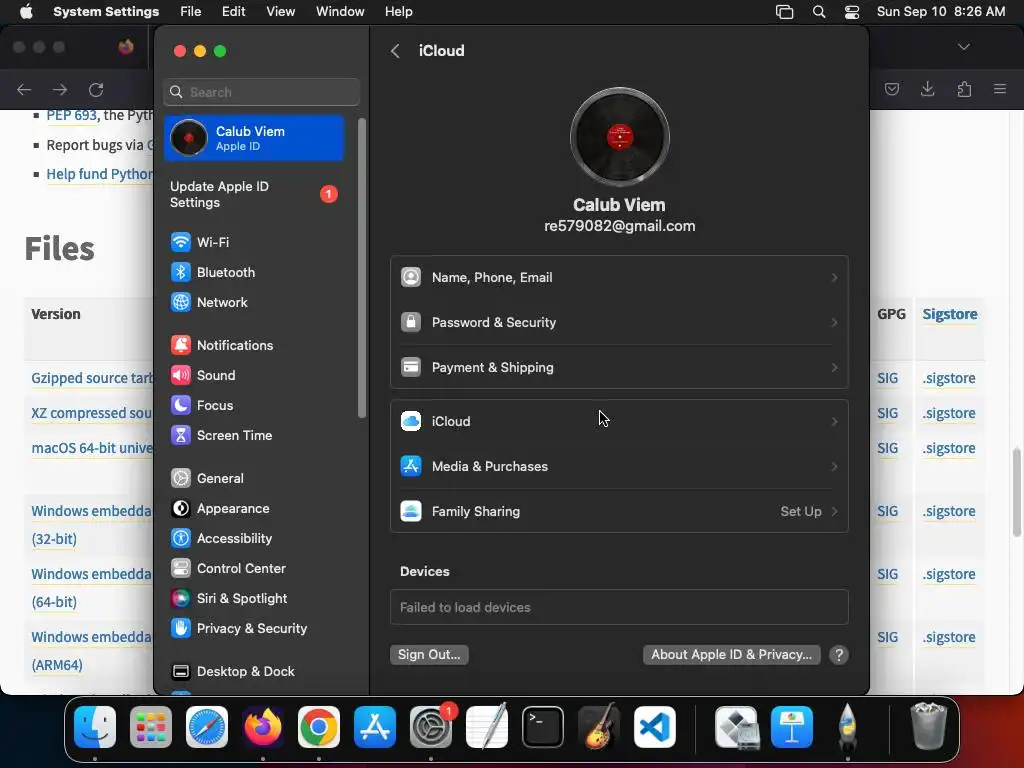This screenshot has height=768, width=1024.
Task: Open Media & Purchases row
Action: [x=619, y=466]
